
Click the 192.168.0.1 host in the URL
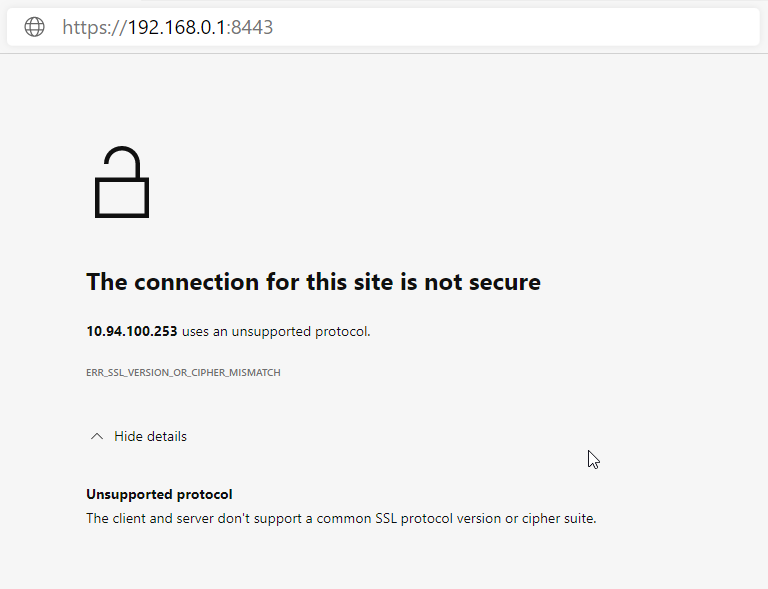pyautogui.click(x=177, y=27)
